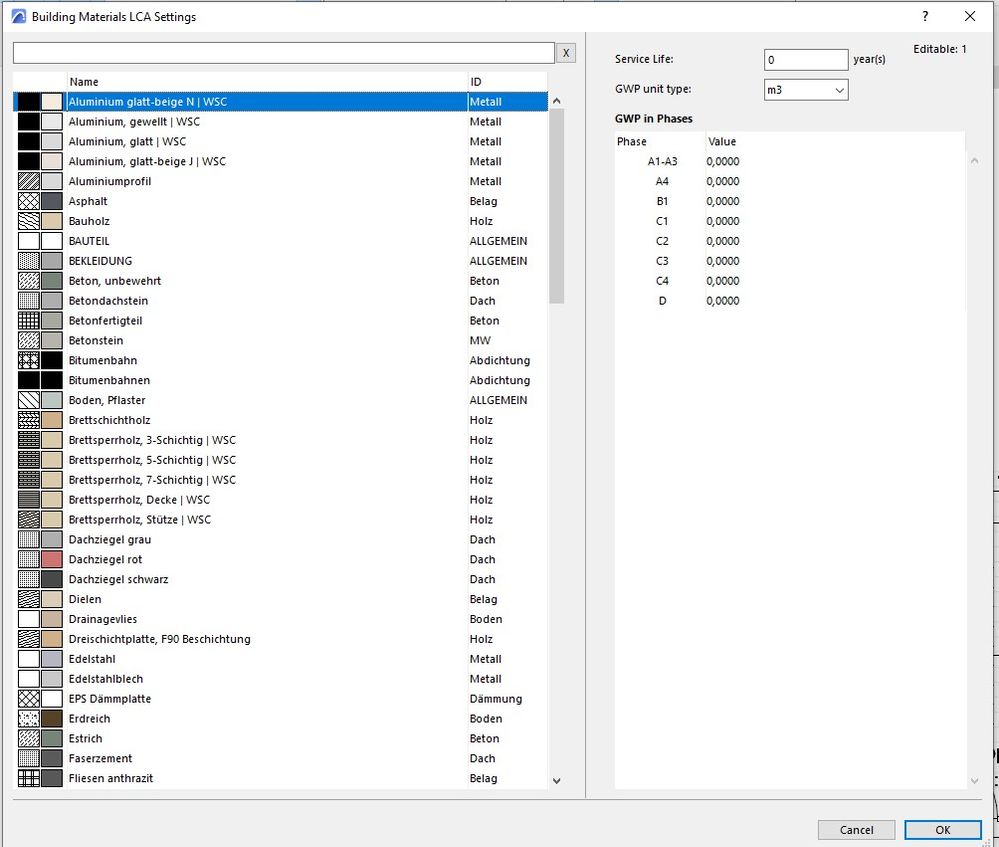The width and height of the screenshot is (999, 847).
Task: Open the help question mark button
Action: coord(925,17)
